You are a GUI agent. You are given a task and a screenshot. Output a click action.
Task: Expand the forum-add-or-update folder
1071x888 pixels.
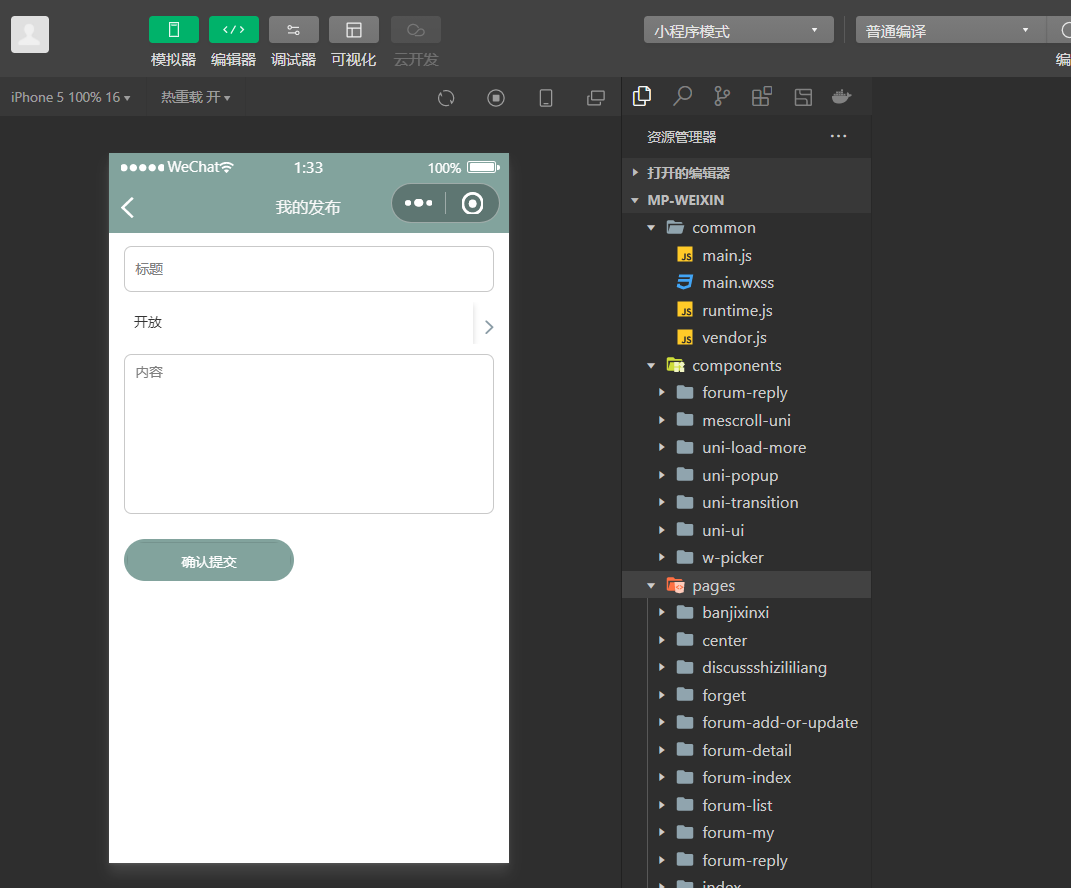coord(747,723)
